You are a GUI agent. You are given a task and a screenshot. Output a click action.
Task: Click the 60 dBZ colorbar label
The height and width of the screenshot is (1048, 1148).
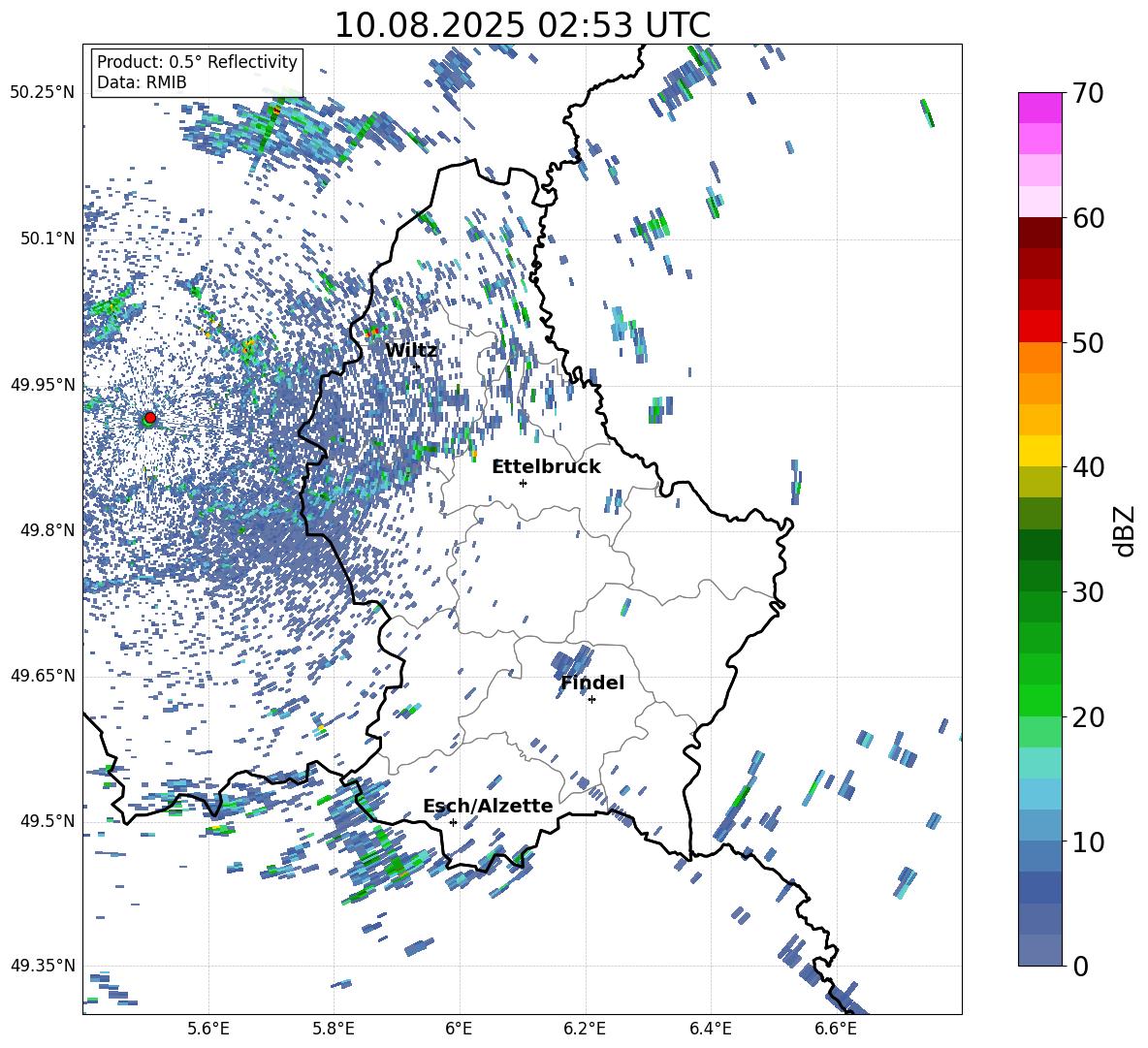click(1087, 218)
